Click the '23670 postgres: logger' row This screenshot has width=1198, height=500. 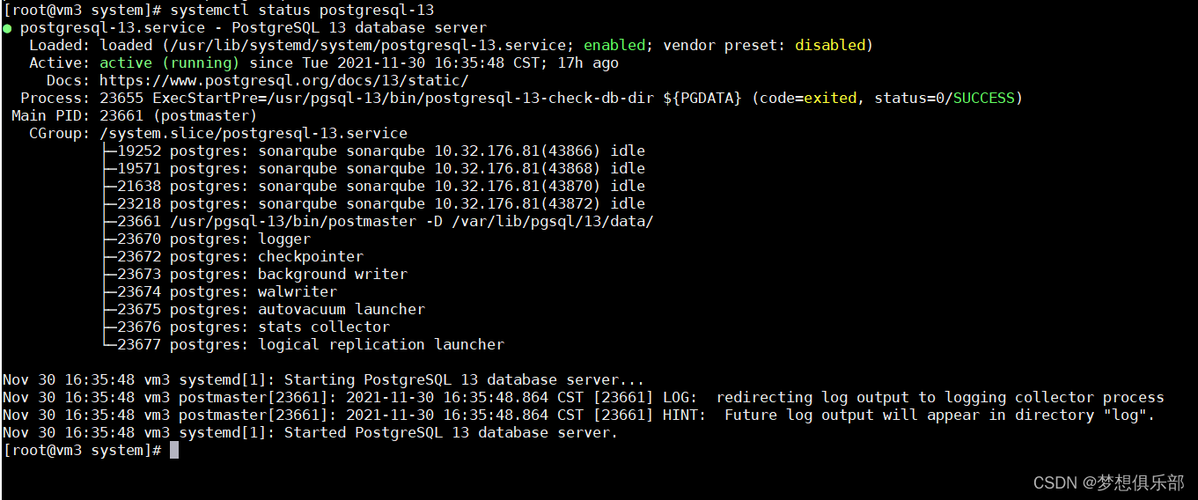click(206, 239)
